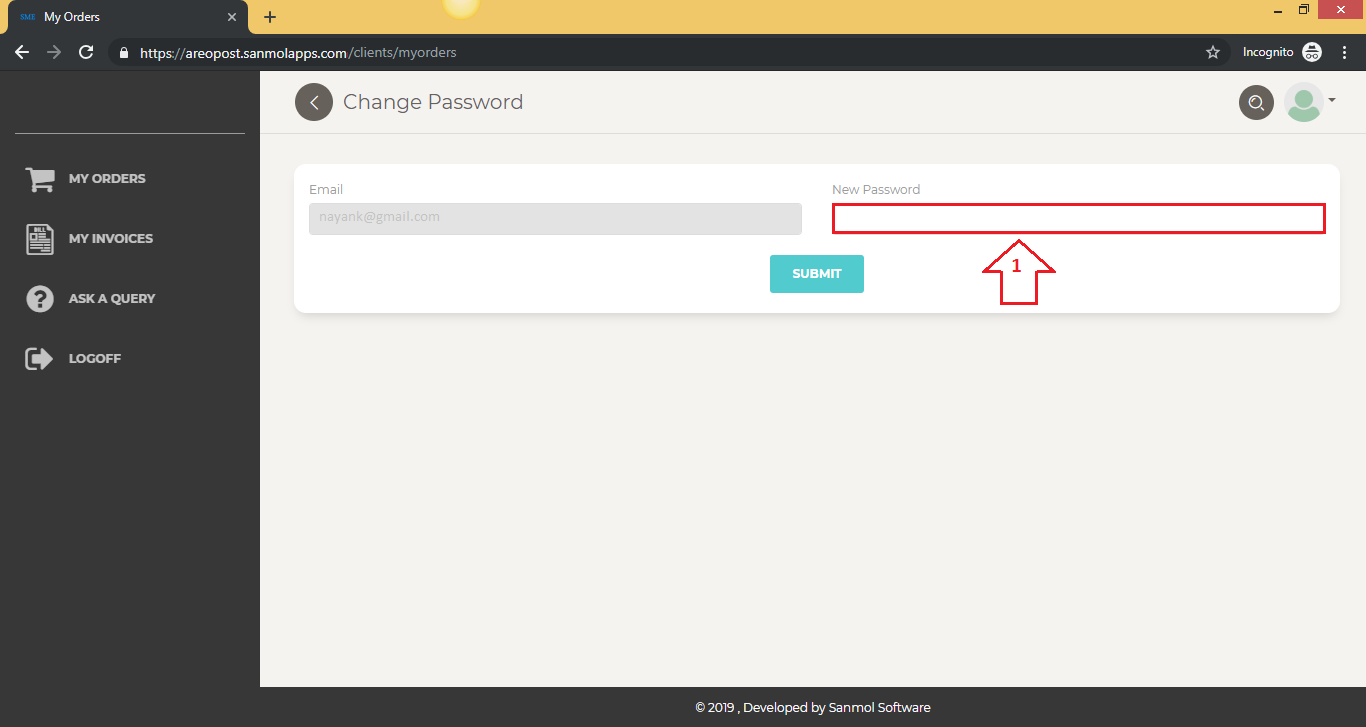Bookmark this page with the star icon
This screenshot has width=1366, height=727.
(1213, 52)
